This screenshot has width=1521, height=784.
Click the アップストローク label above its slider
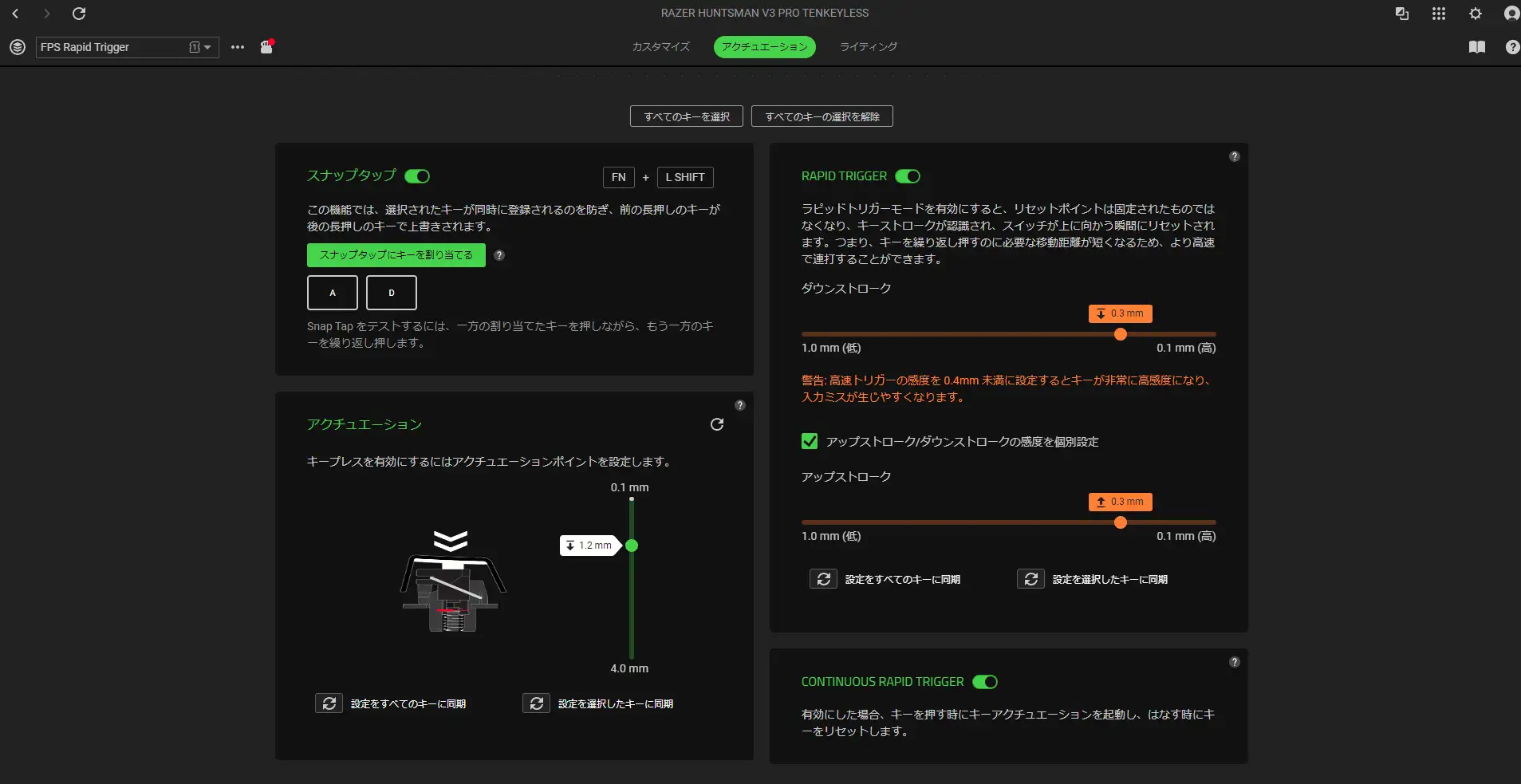pos(846,476)
